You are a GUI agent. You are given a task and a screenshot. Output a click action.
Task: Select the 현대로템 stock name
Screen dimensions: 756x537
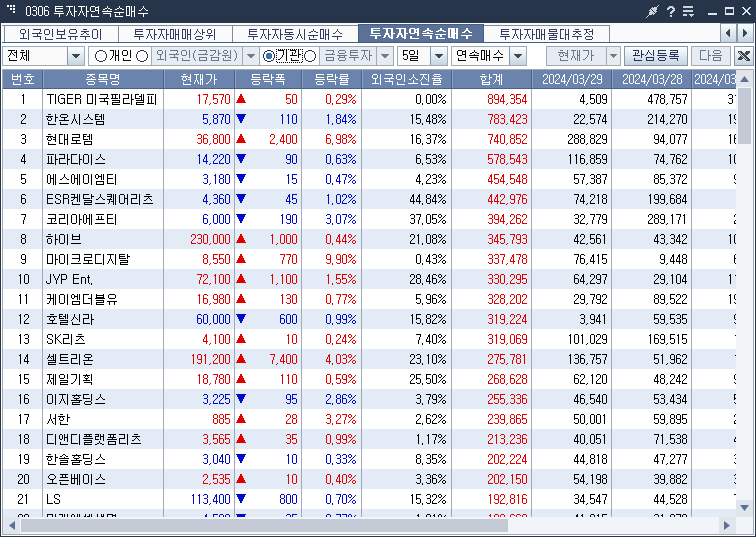[69, 139]
